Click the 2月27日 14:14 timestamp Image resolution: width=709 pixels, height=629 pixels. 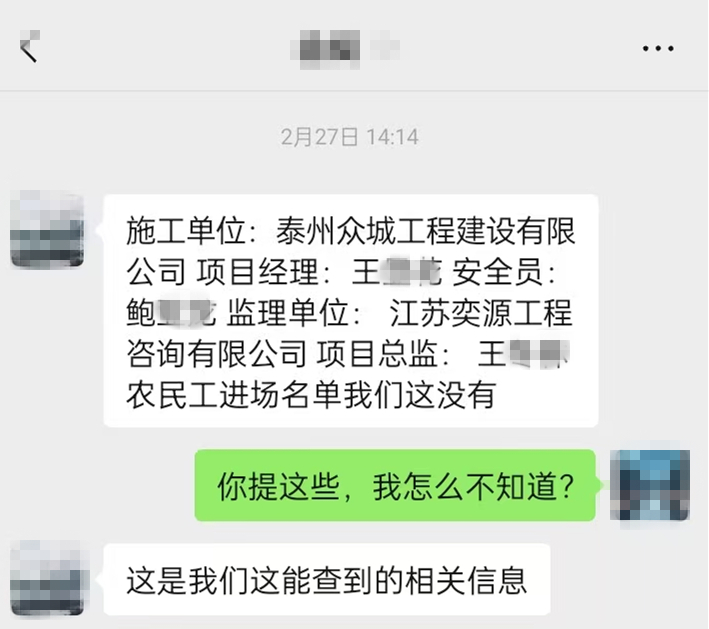[350, 137]
